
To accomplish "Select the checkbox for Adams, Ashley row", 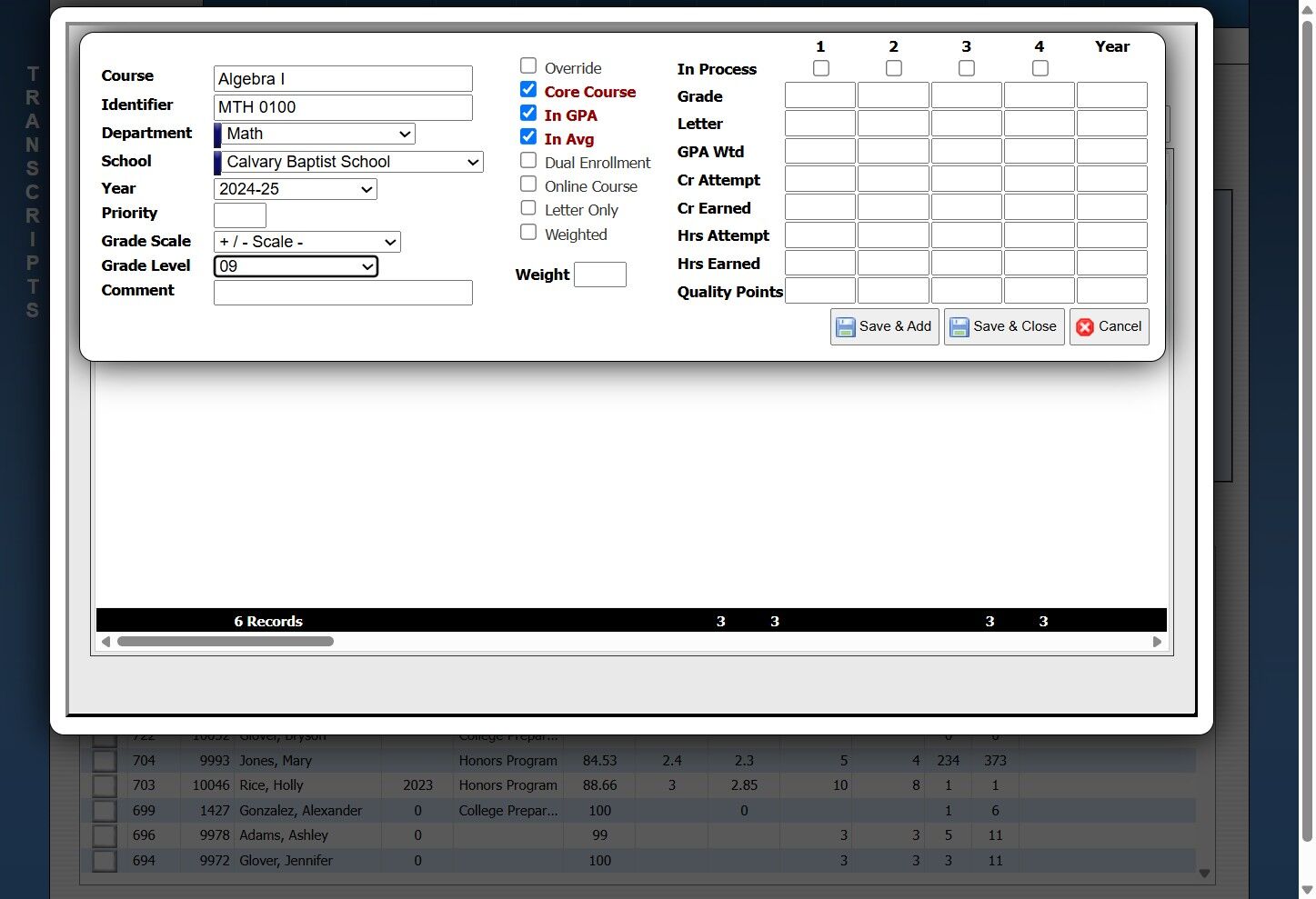I will pyautogui.click(x=105, y=835).
